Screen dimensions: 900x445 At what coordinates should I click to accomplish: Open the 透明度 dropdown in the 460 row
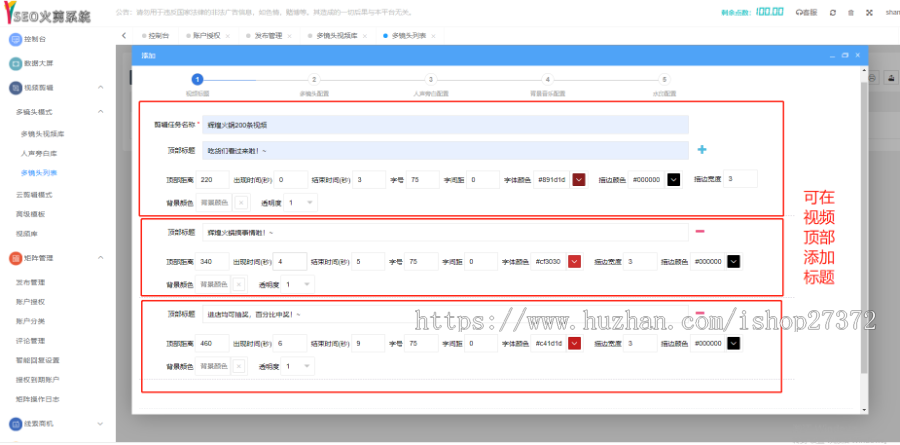(297, 366)
